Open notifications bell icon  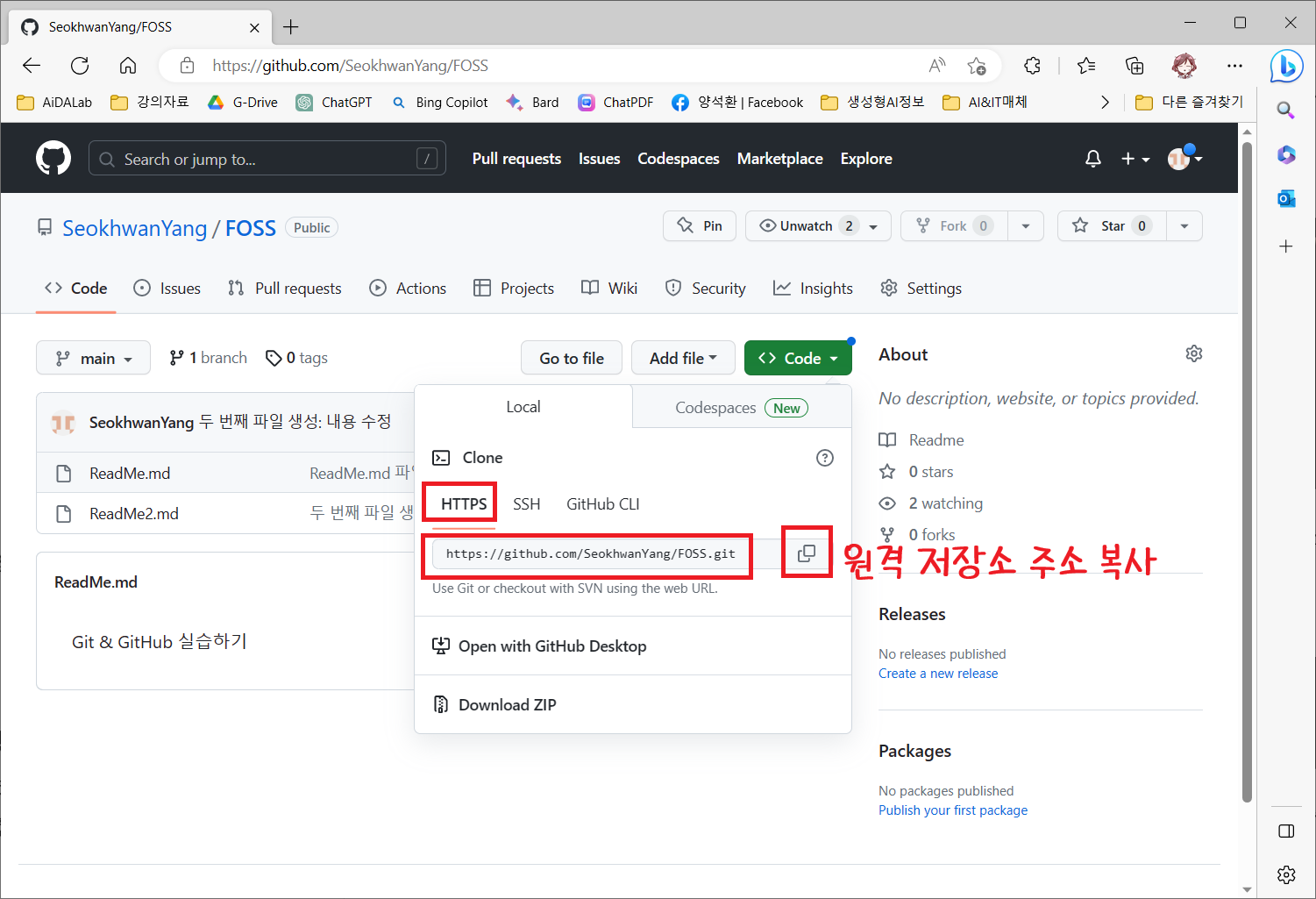pyautogui.click(x=1092, y=159)
